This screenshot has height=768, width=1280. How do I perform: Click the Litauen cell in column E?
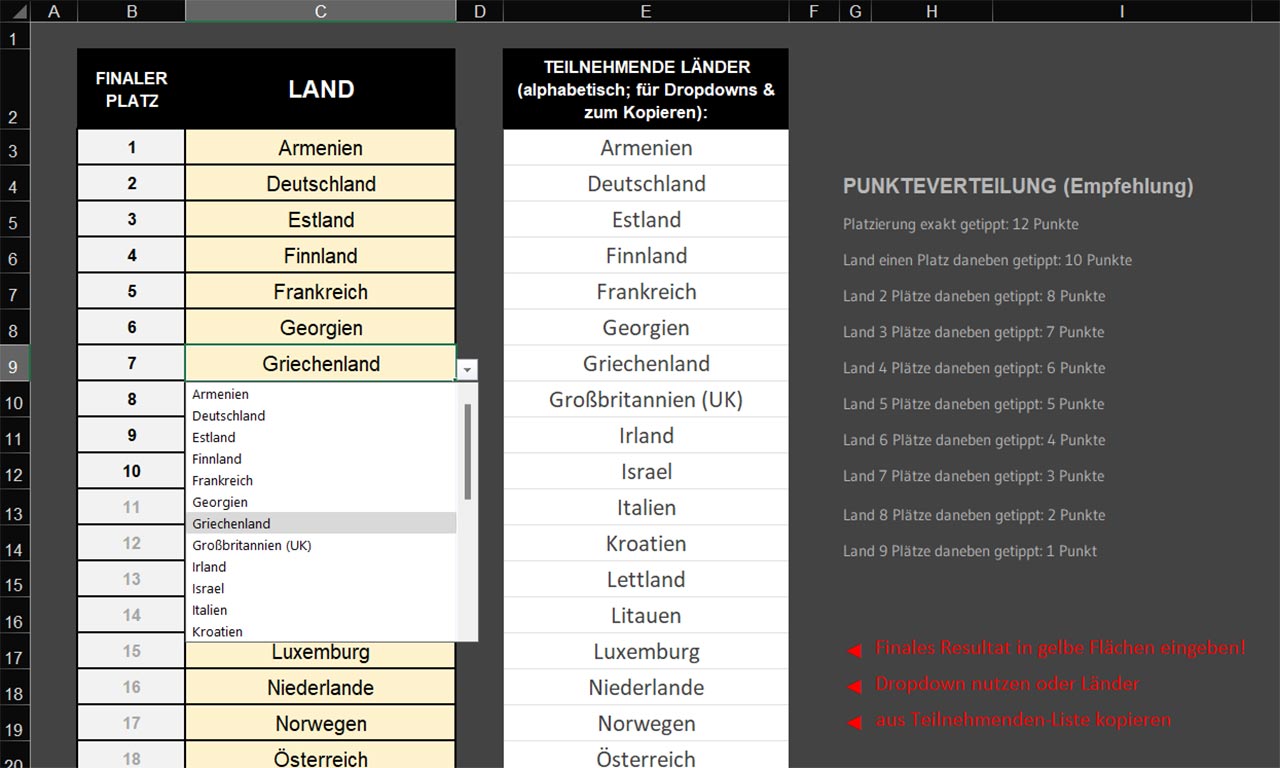coord(645,616)
